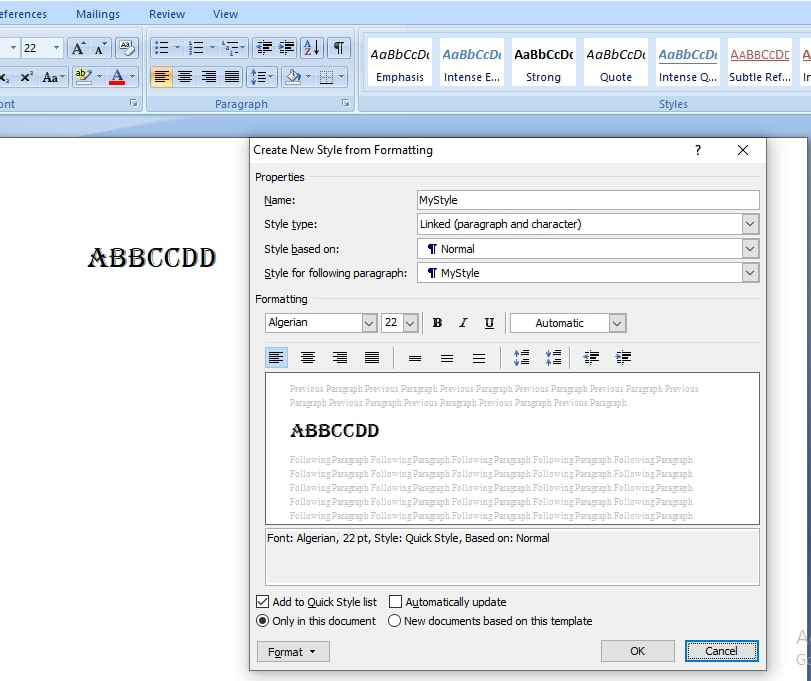Enable Automatically update checkbox

[x=395, y=602]
